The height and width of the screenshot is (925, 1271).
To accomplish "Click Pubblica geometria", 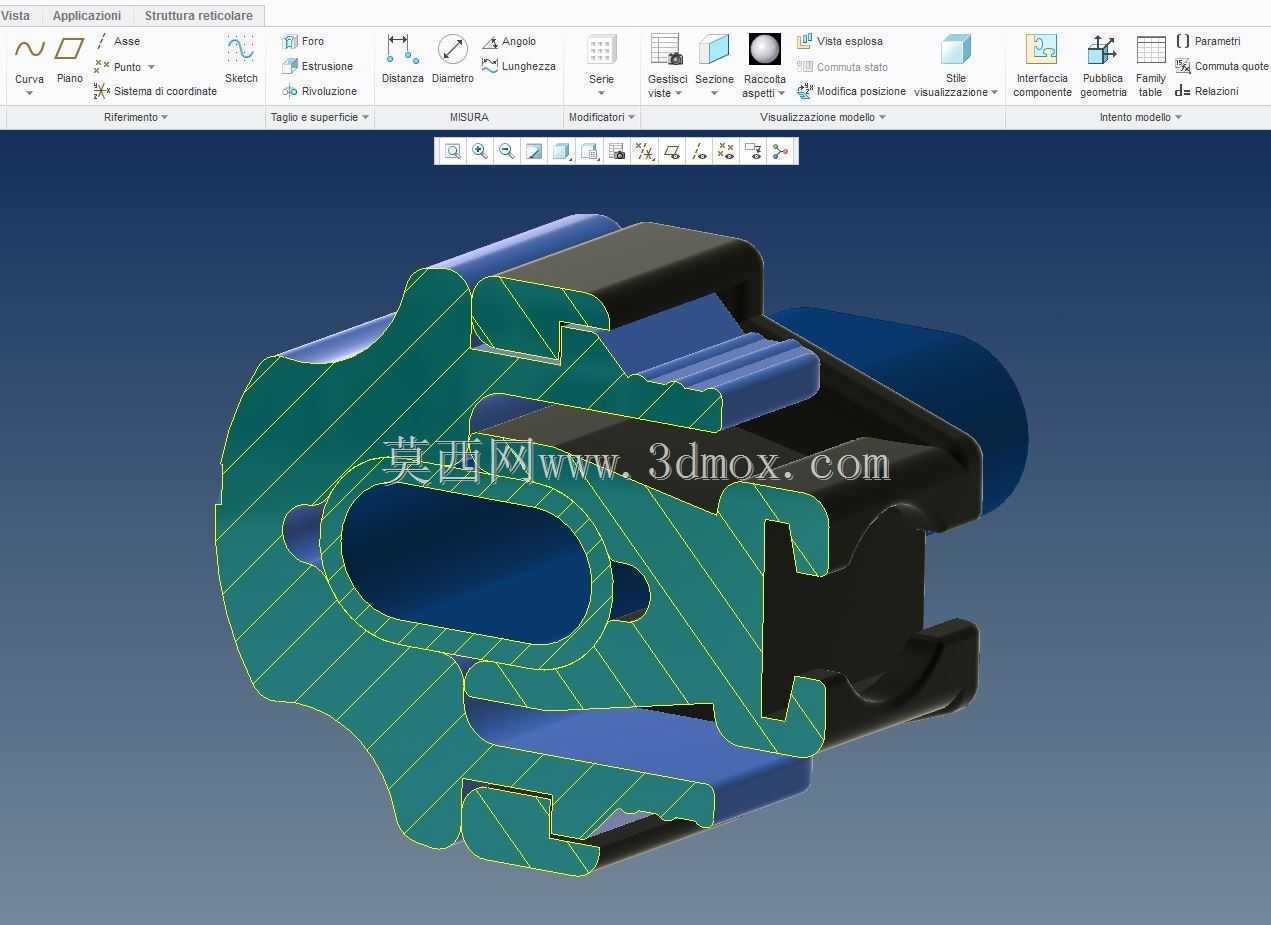I will [x=1103, y=66].
